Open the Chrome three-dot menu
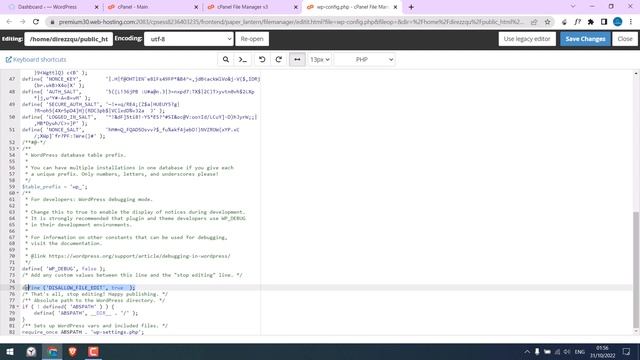 pyautogui.click(x=631, y=22)
